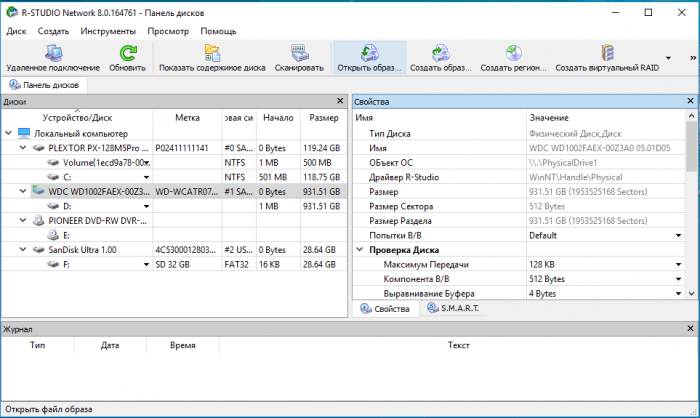Click the Обновить refresh icon
Image resolution: width=700 pixels, height=418 pixels.
point(127,53)
